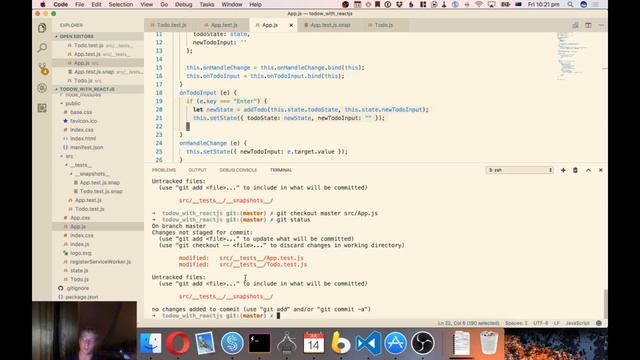Open the File menu

(80, 4)
